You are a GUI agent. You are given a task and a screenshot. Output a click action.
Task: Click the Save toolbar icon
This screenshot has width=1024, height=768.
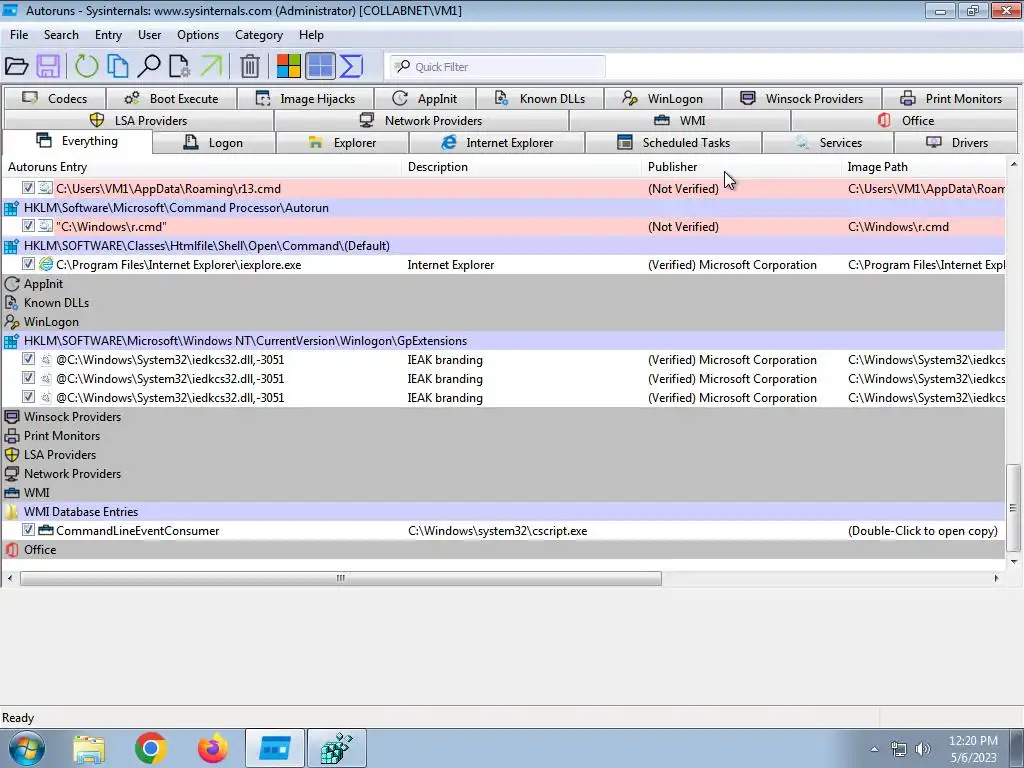(48, 67)
